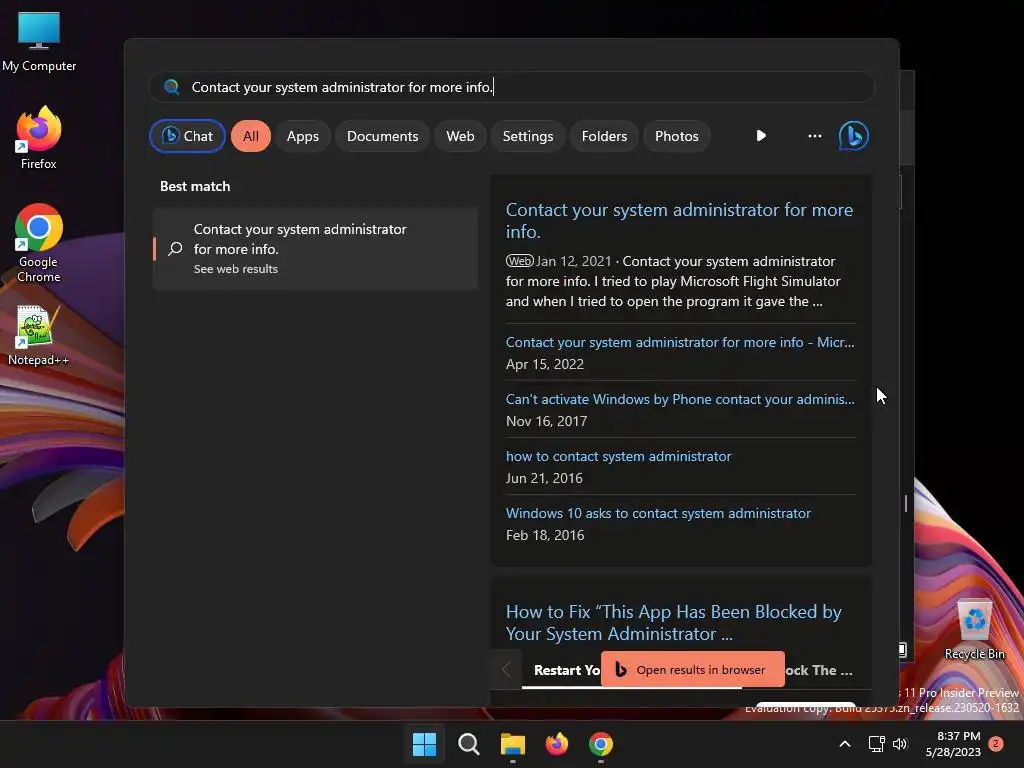Open best match web result entry

click(x=315, y=248)
